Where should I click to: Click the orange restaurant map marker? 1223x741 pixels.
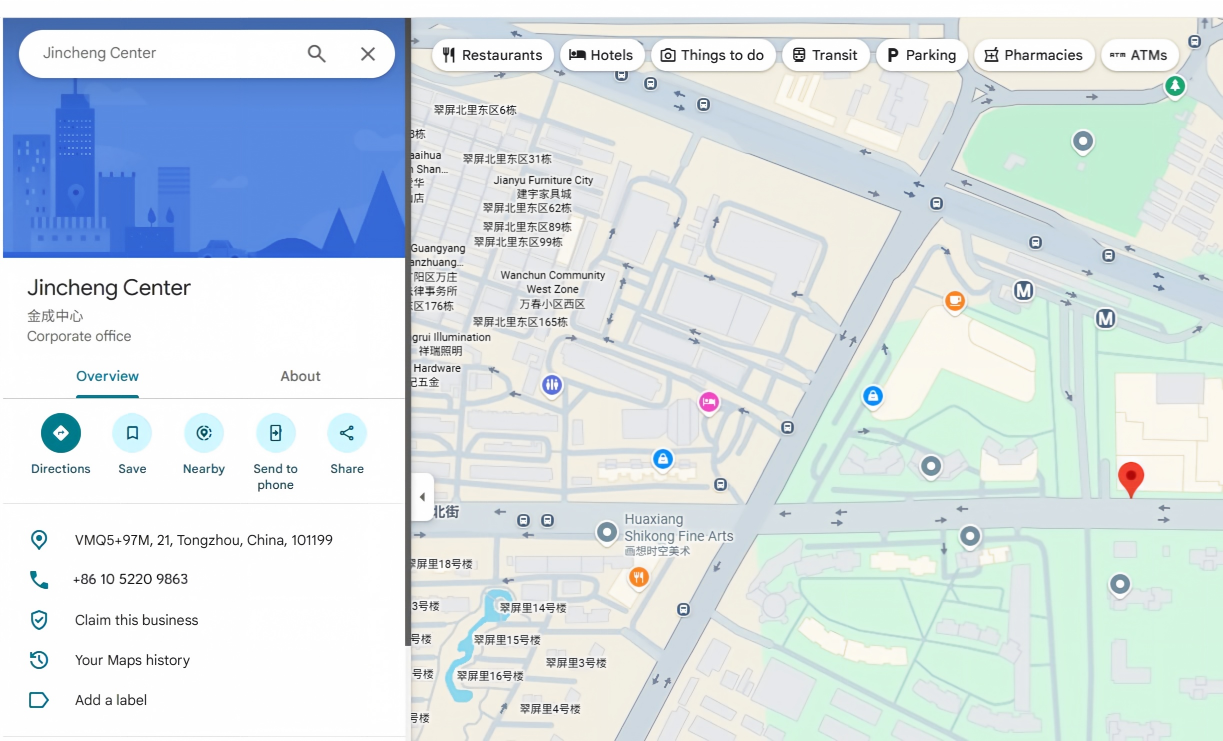point(639,577)
